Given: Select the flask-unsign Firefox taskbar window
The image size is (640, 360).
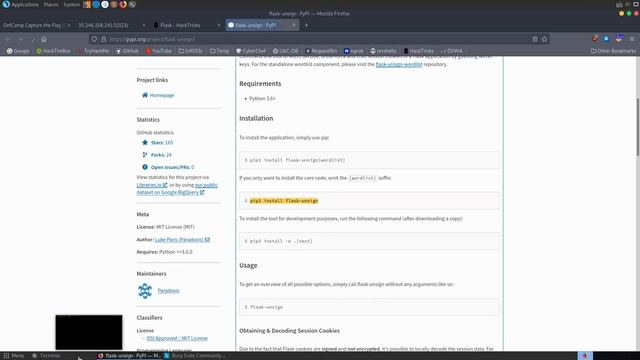Looking at the screenshot, I should tap(129, 356).
